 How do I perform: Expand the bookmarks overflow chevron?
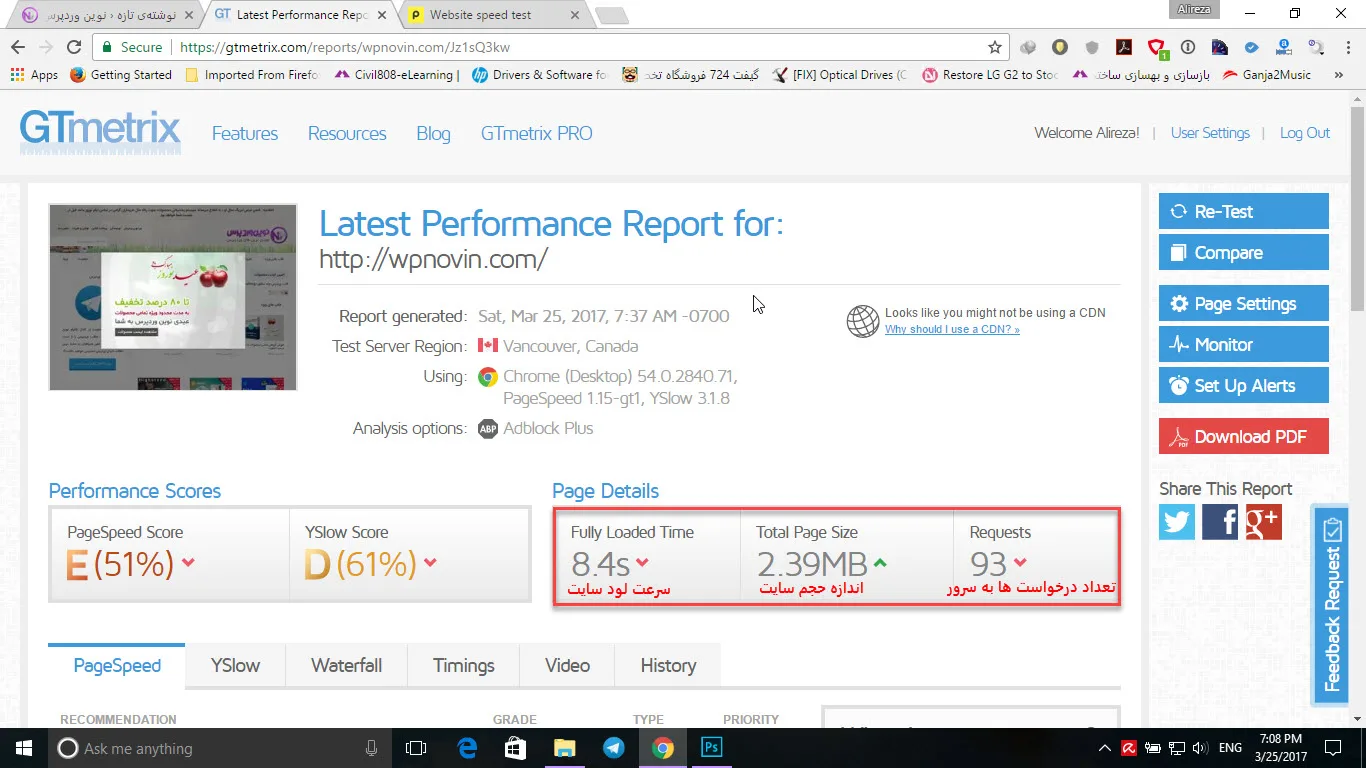[1337, 75]
